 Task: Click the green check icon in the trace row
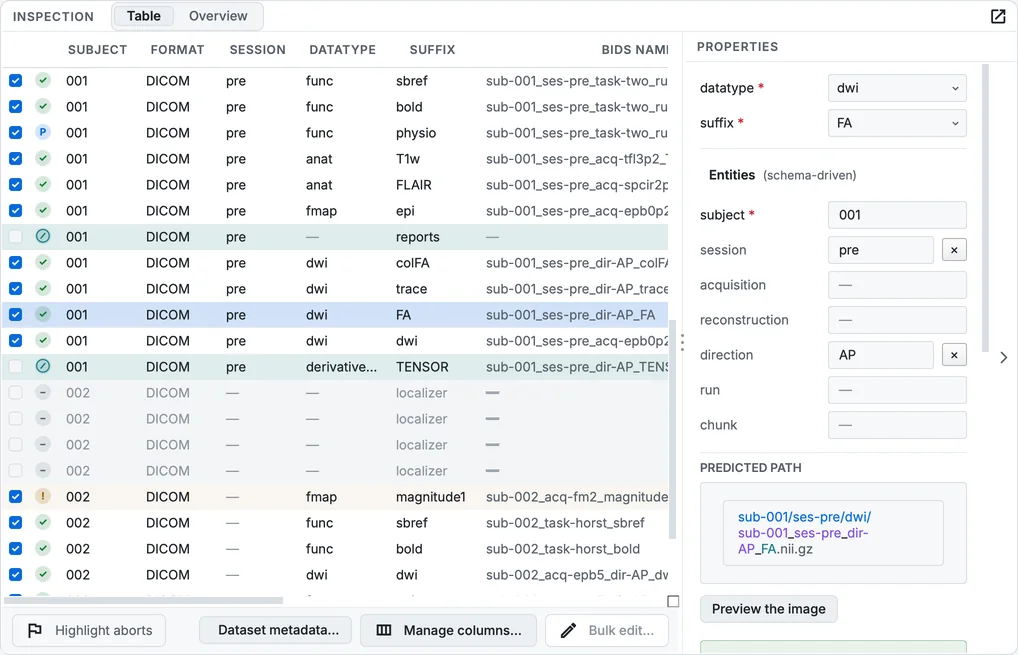point(43,288)
